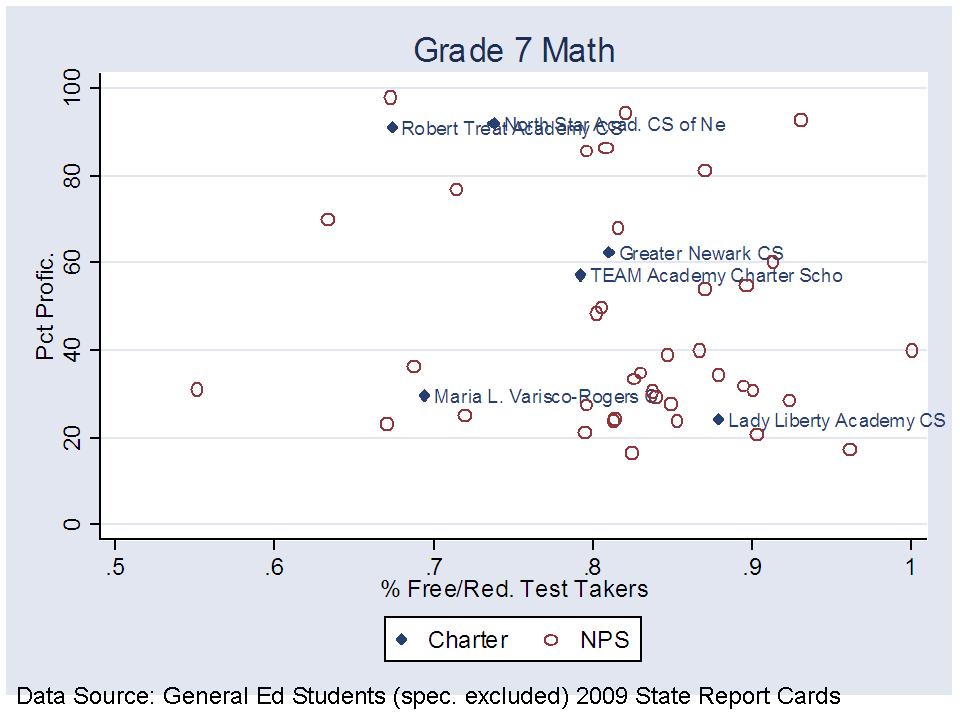Click the Greater Newark CS diamond point

609,252
